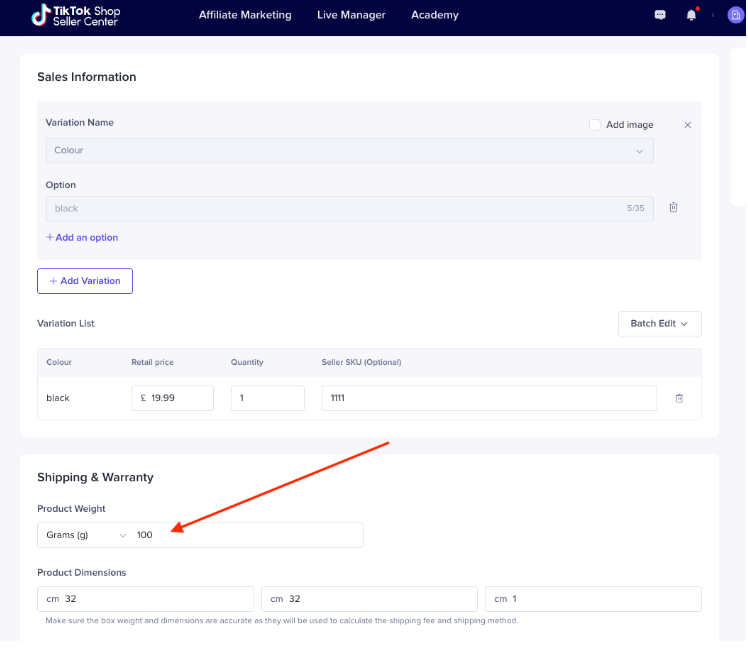The image size is (748, 660).
Task: Expand the Colour variation name dropdown
Action: point(349,151)
